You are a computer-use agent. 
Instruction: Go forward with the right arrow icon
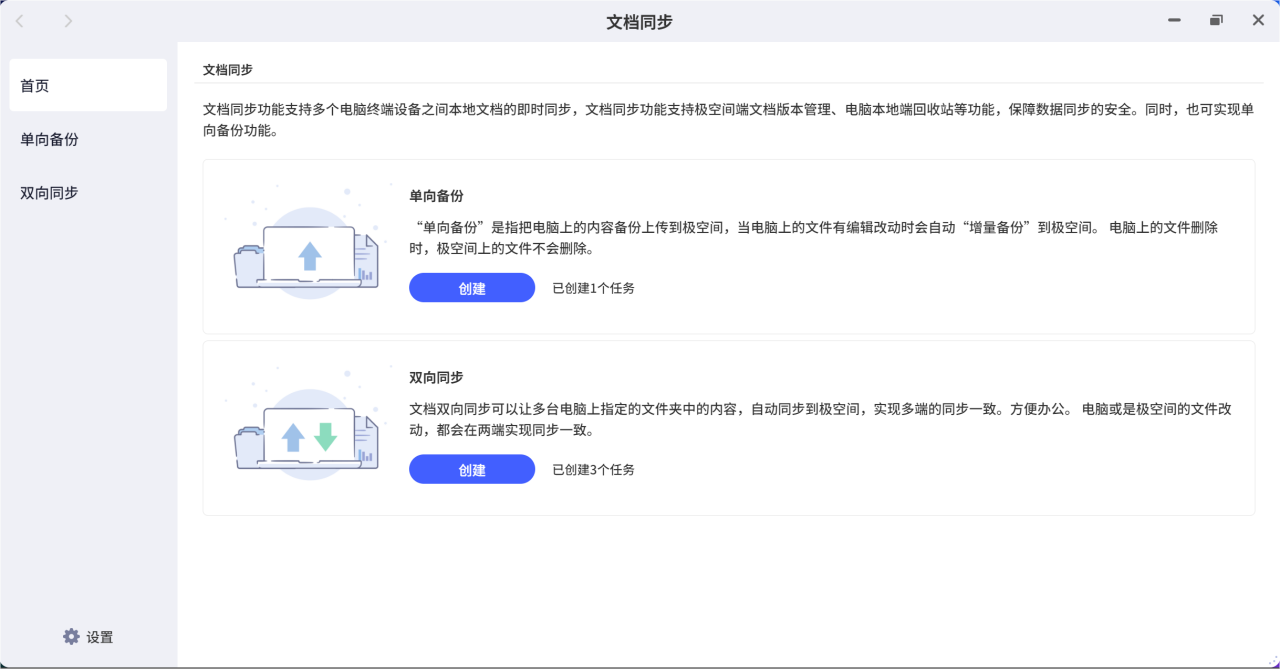68,21
